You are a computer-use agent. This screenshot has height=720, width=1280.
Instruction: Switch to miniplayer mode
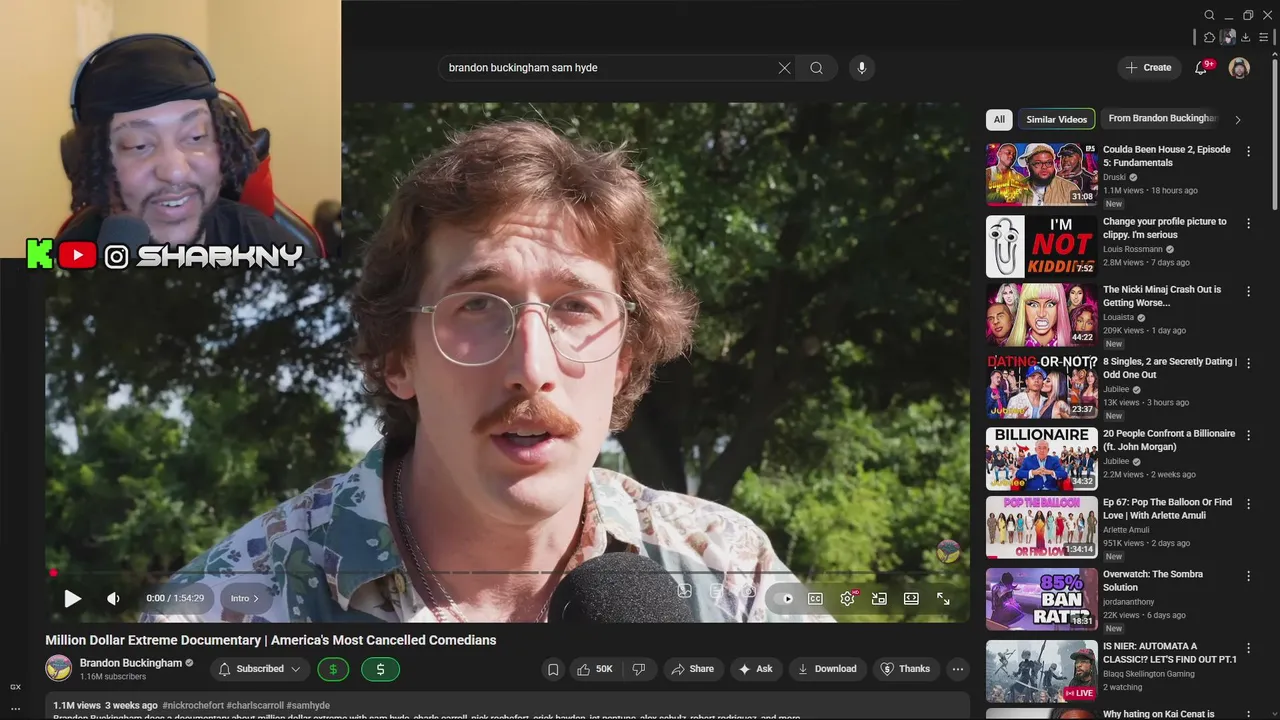click(x=879, y=598)
